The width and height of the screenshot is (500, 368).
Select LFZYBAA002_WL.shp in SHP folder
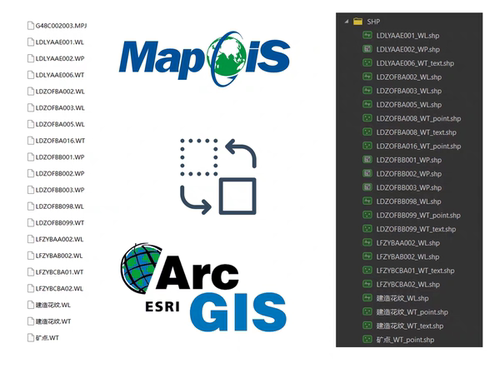(x=408, y=243)
